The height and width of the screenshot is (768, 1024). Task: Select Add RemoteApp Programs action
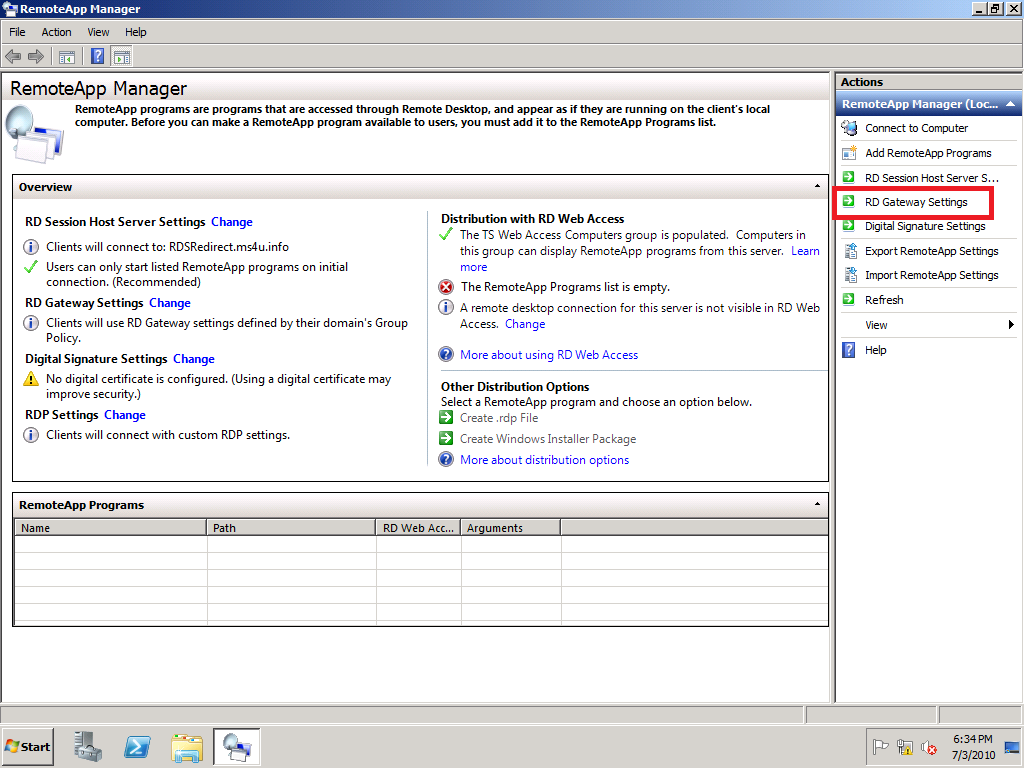(928, 153)
